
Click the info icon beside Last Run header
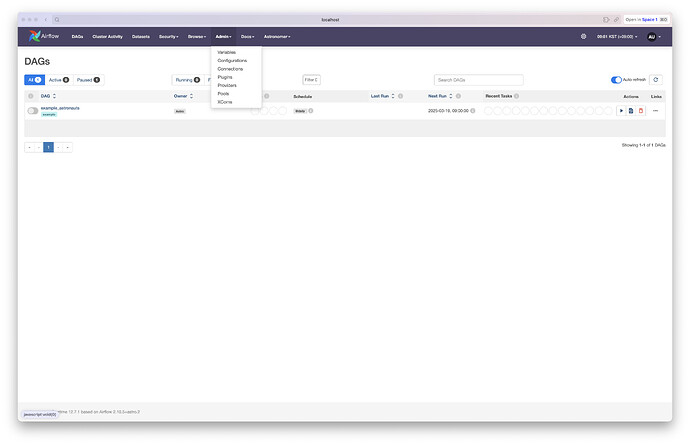pos(400,96)
